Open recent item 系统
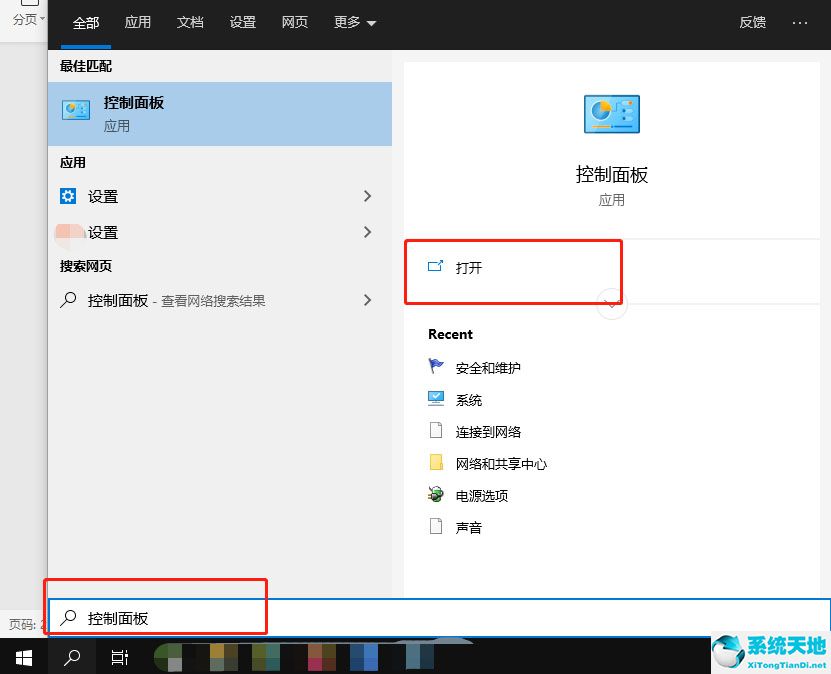Image resolution: width=831 pixels, height=674 pixels. (469, 400)
